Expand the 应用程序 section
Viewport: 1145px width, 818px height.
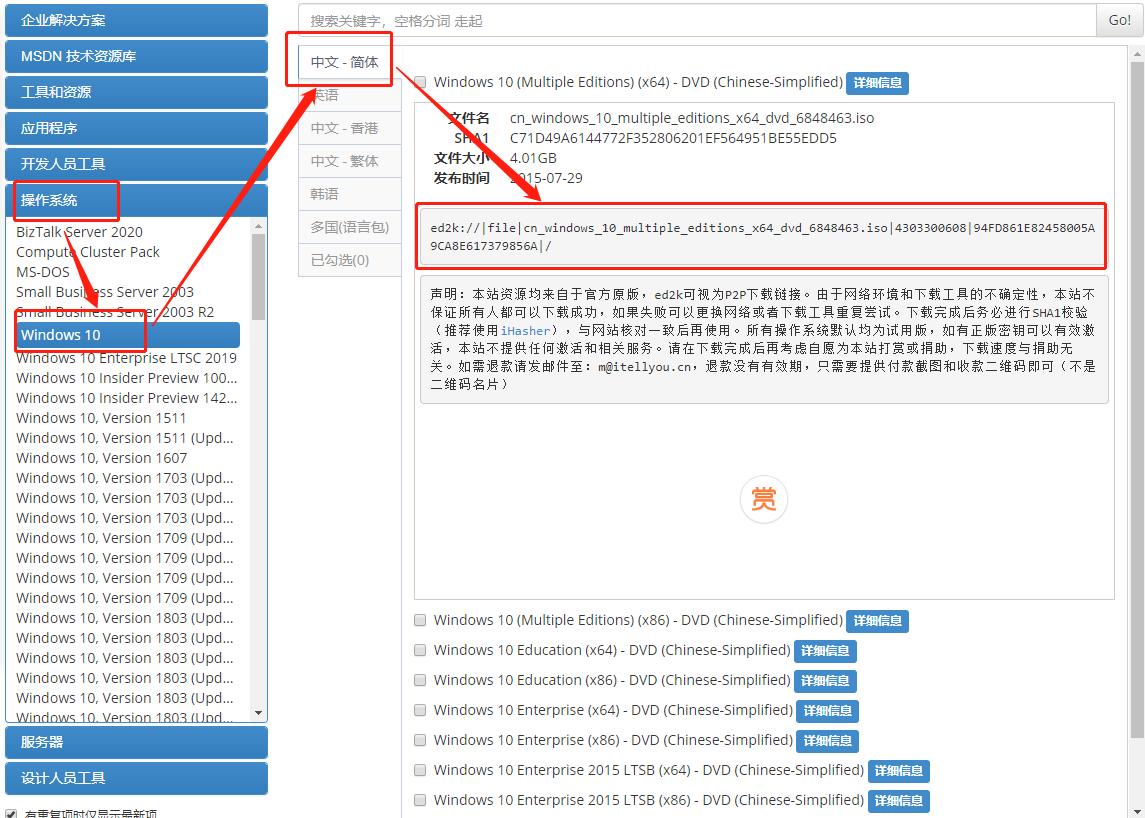point(137,128)
